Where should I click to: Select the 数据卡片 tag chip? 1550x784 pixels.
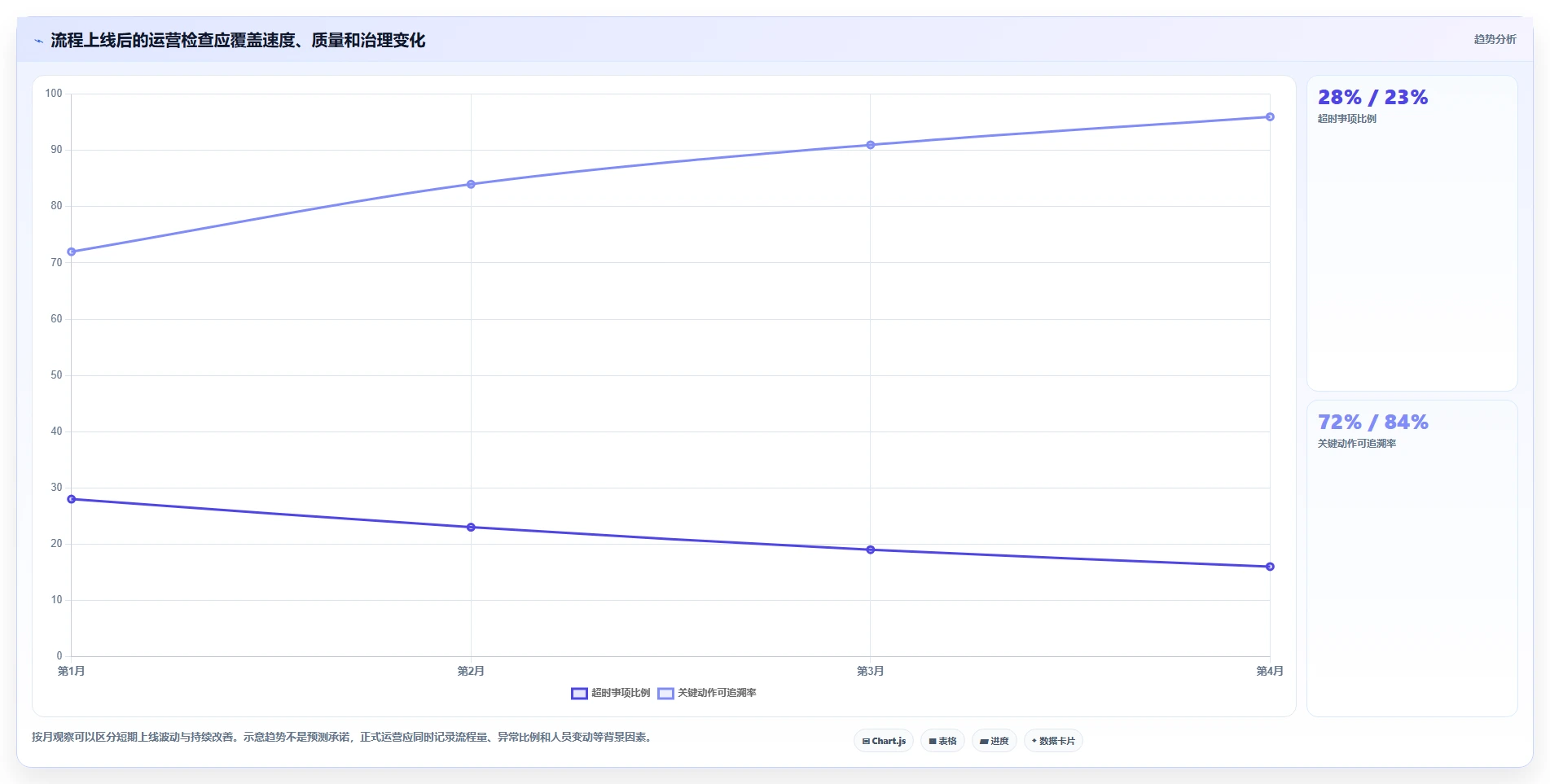click(1053, 741)
